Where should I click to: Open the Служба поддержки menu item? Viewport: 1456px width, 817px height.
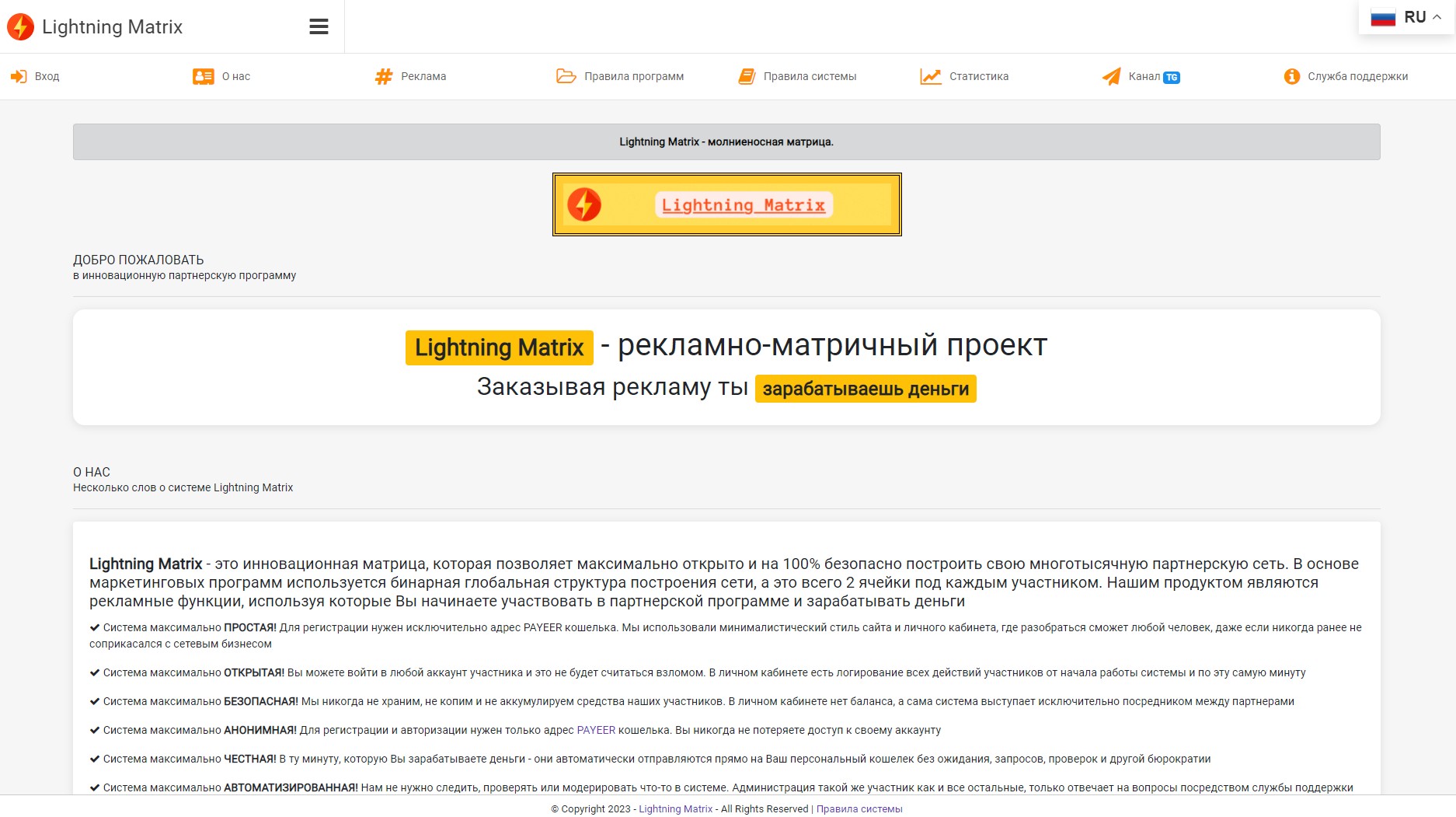coord(1346,76)
